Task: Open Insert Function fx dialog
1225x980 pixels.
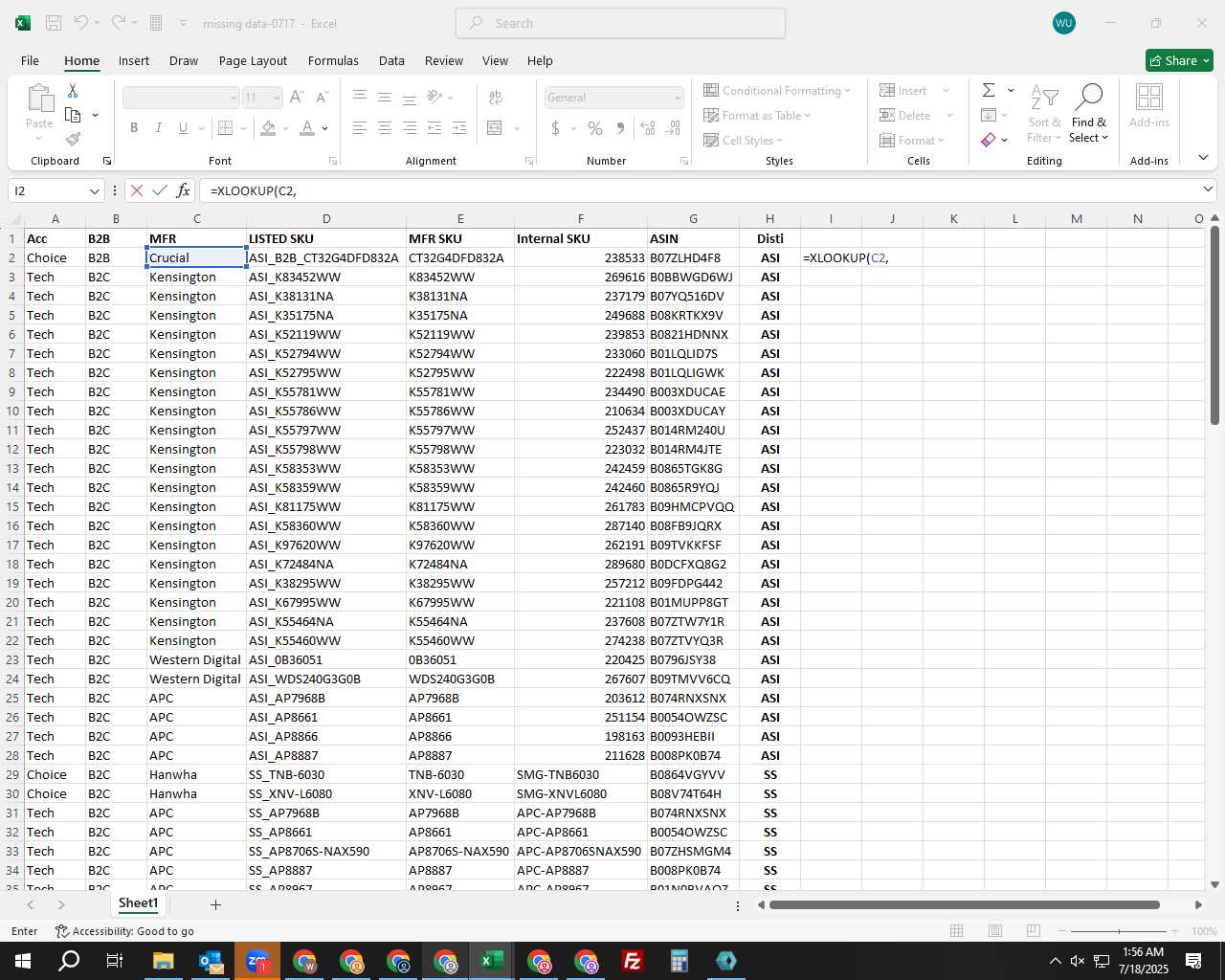Action: coord(184,190)
